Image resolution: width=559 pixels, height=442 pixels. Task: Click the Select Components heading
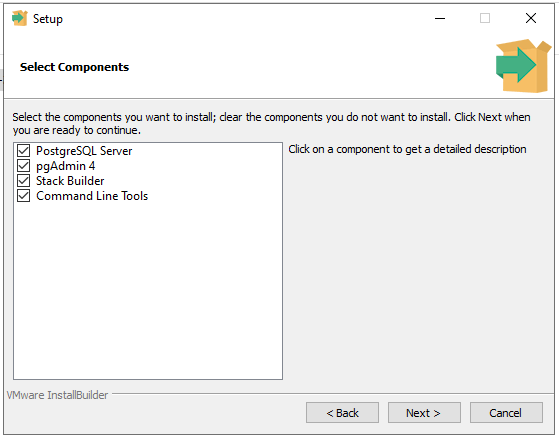(x=75, y=67)
